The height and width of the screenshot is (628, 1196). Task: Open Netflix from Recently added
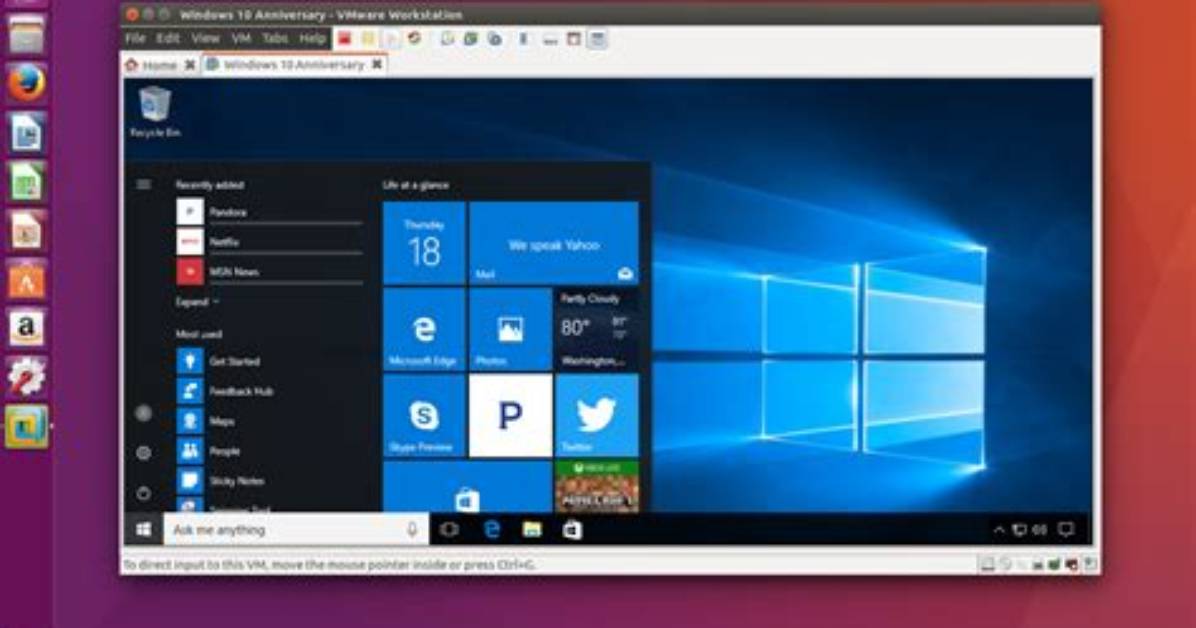269,242
